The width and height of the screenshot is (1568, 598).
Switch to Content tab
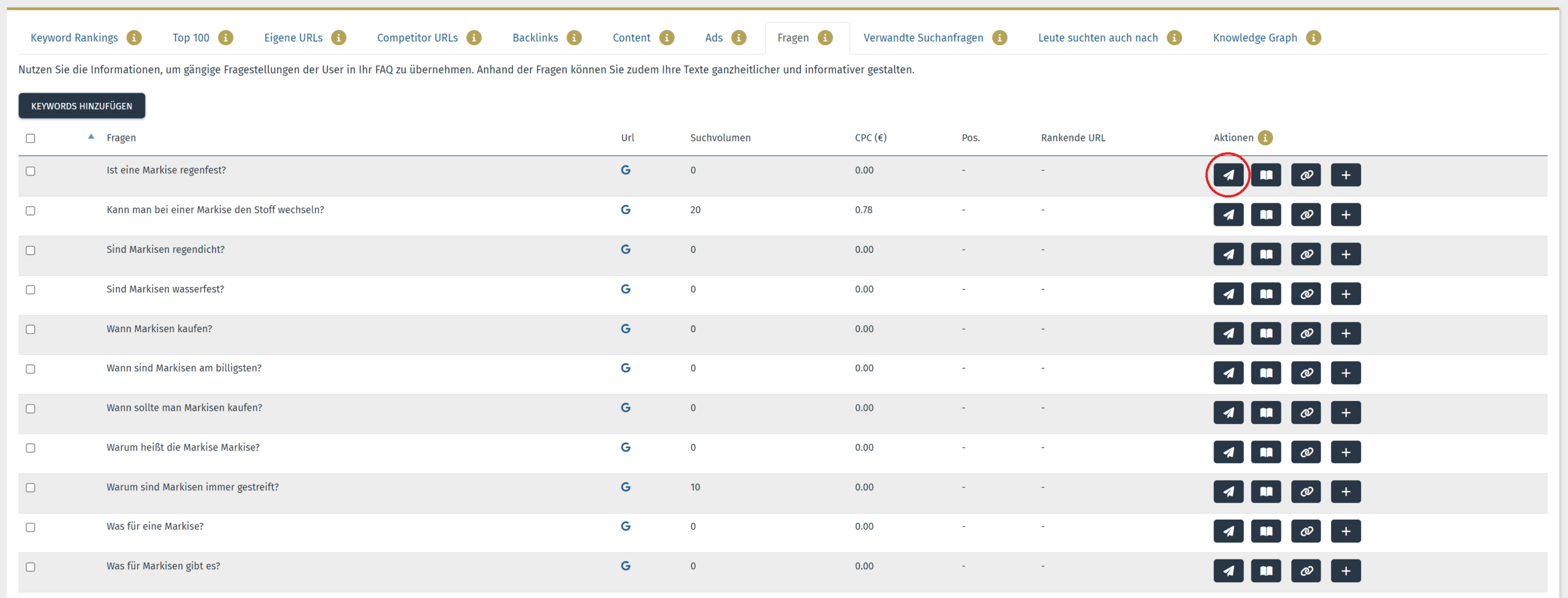(631, 38)
